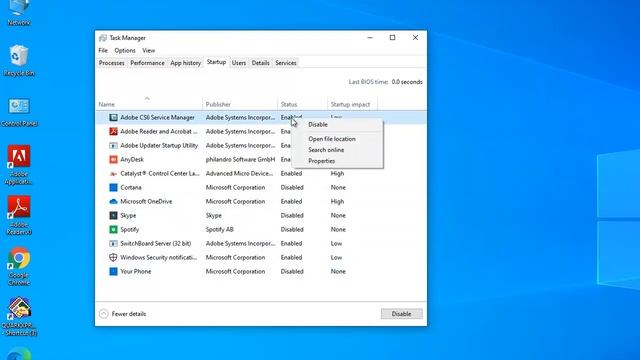Collapse Task Manager with Fewer details
Screen dimensions: 640x360
click(122, 314)
